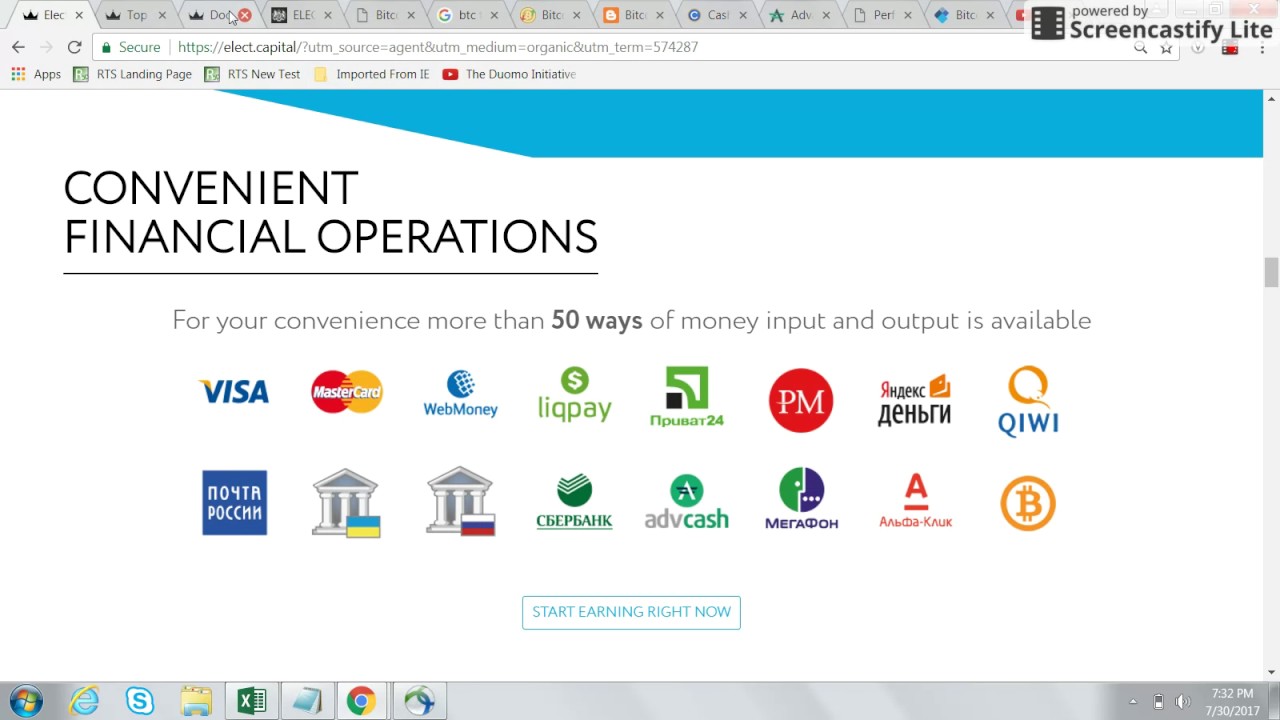Image resolution: width=1280 pixels, height=720 pixels.
Task: Select the WebMoney payment icon
Action: coord(460,393)
